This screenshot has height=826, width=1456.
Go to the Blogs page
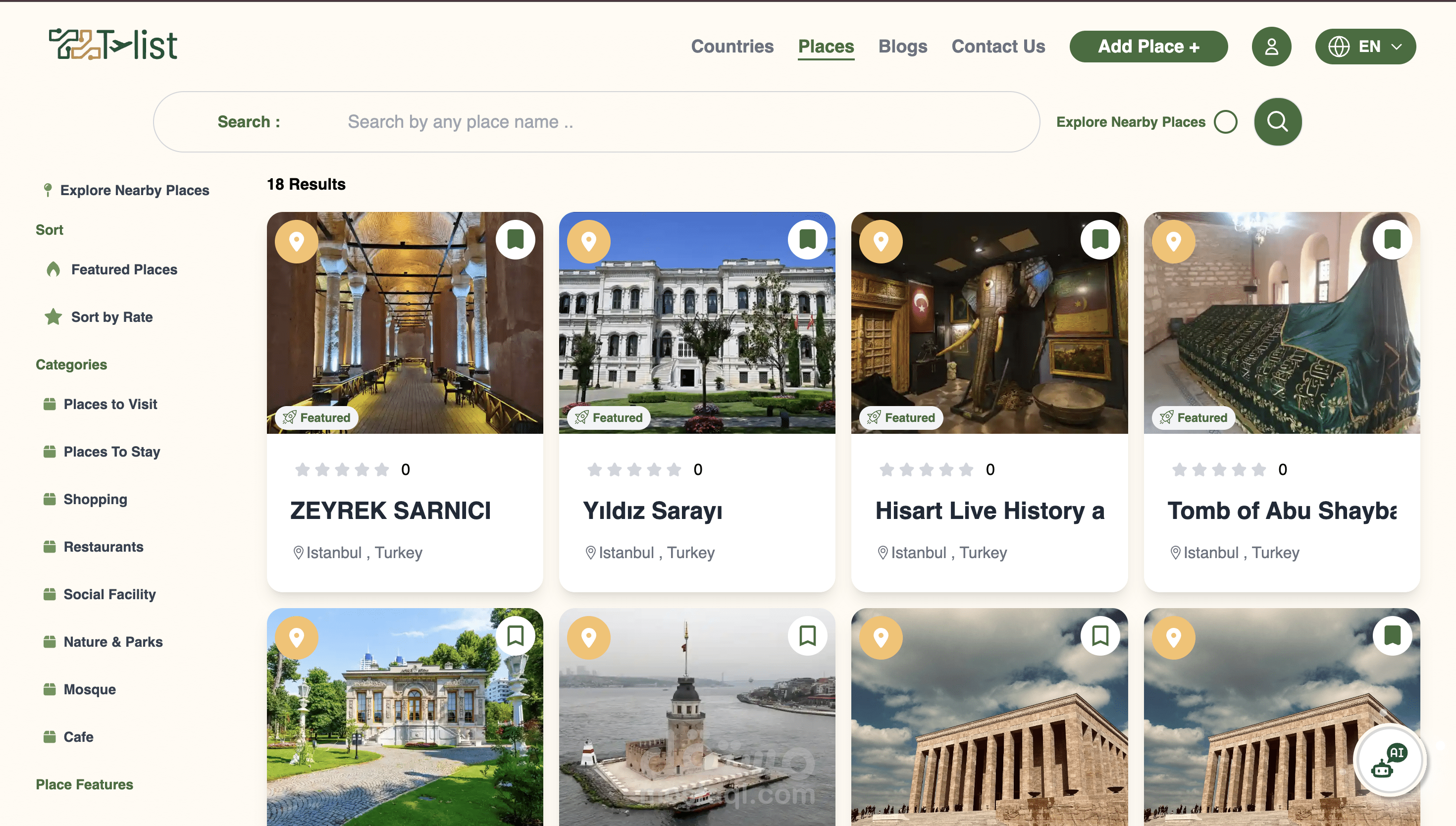tap(902, 47)
